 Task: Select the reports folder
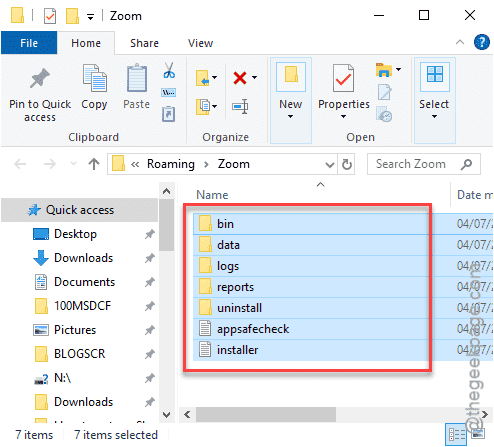(235, 287)
